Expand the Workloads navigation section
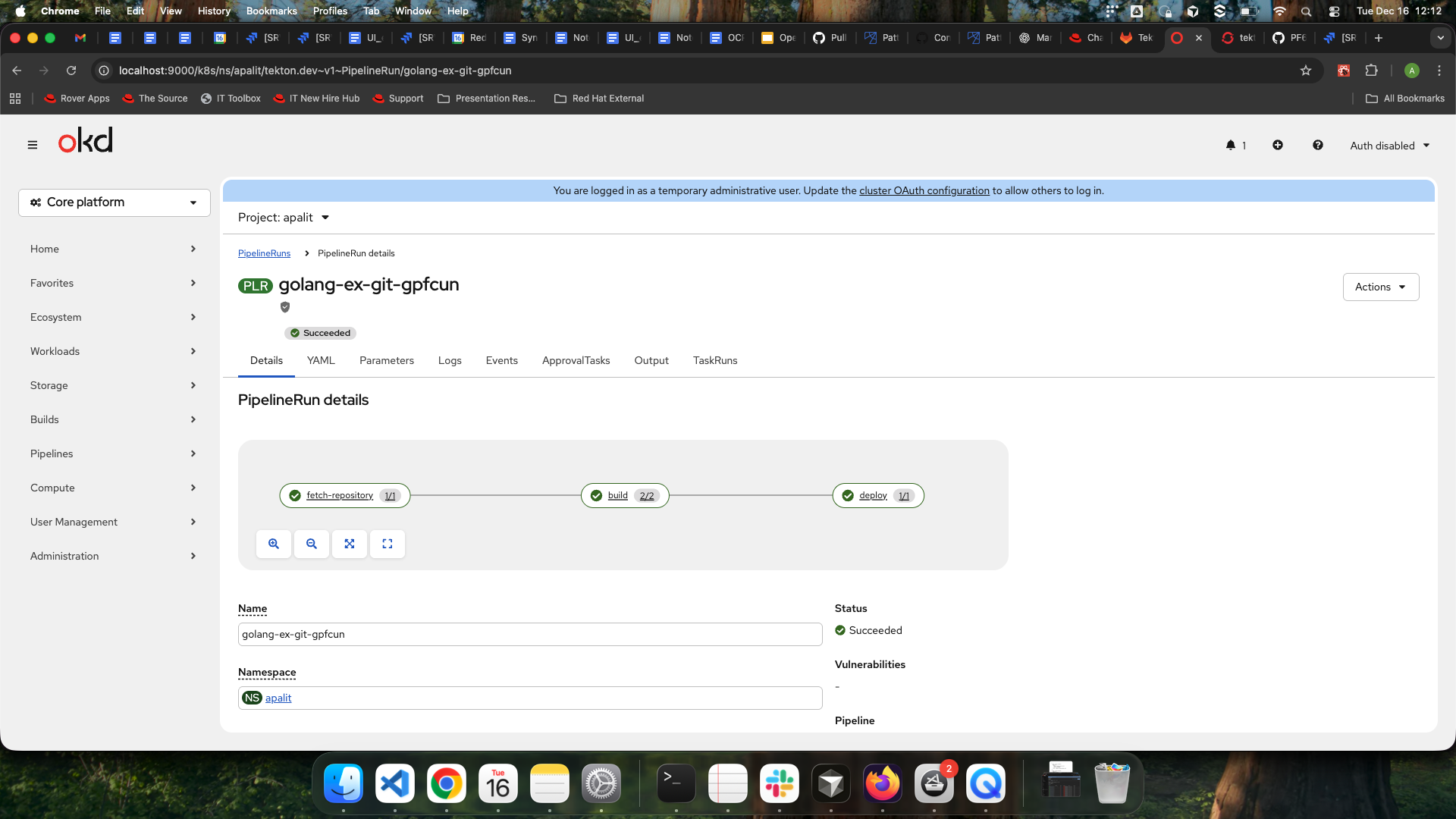This screenshot has height=819, width=1456. coord(114,351)
